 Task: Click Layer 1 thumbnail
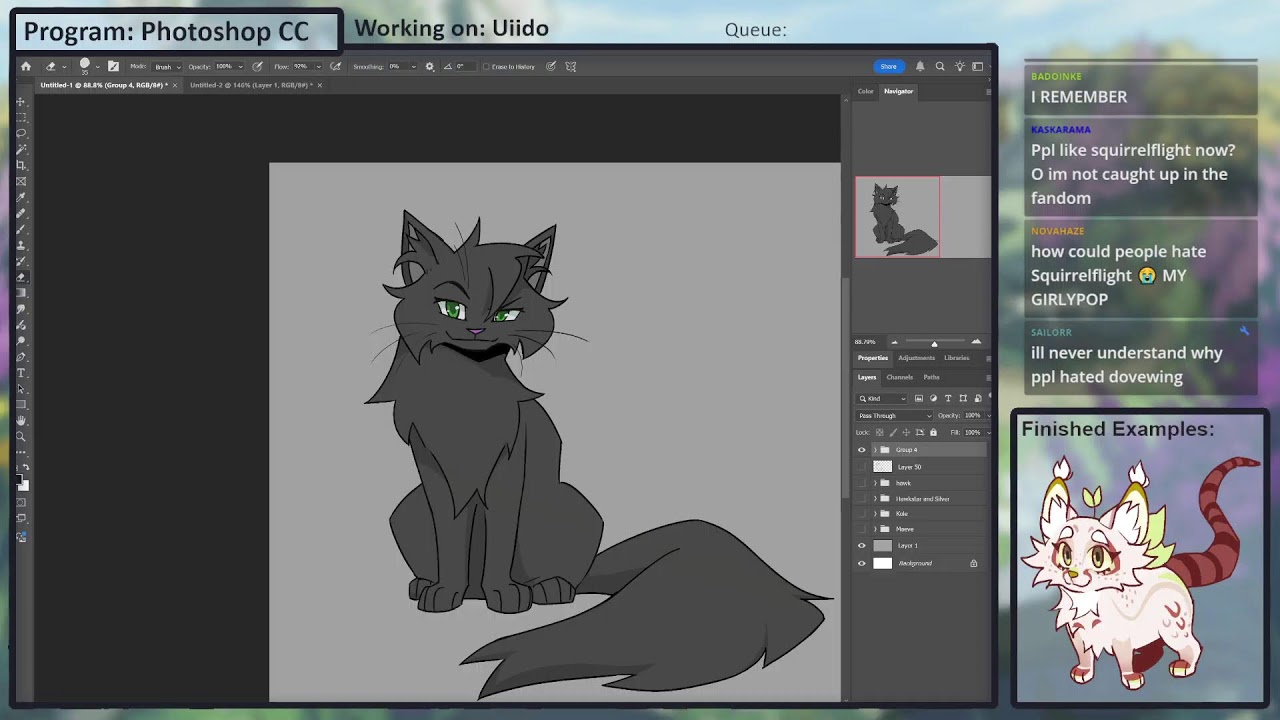tap(882, 546)
